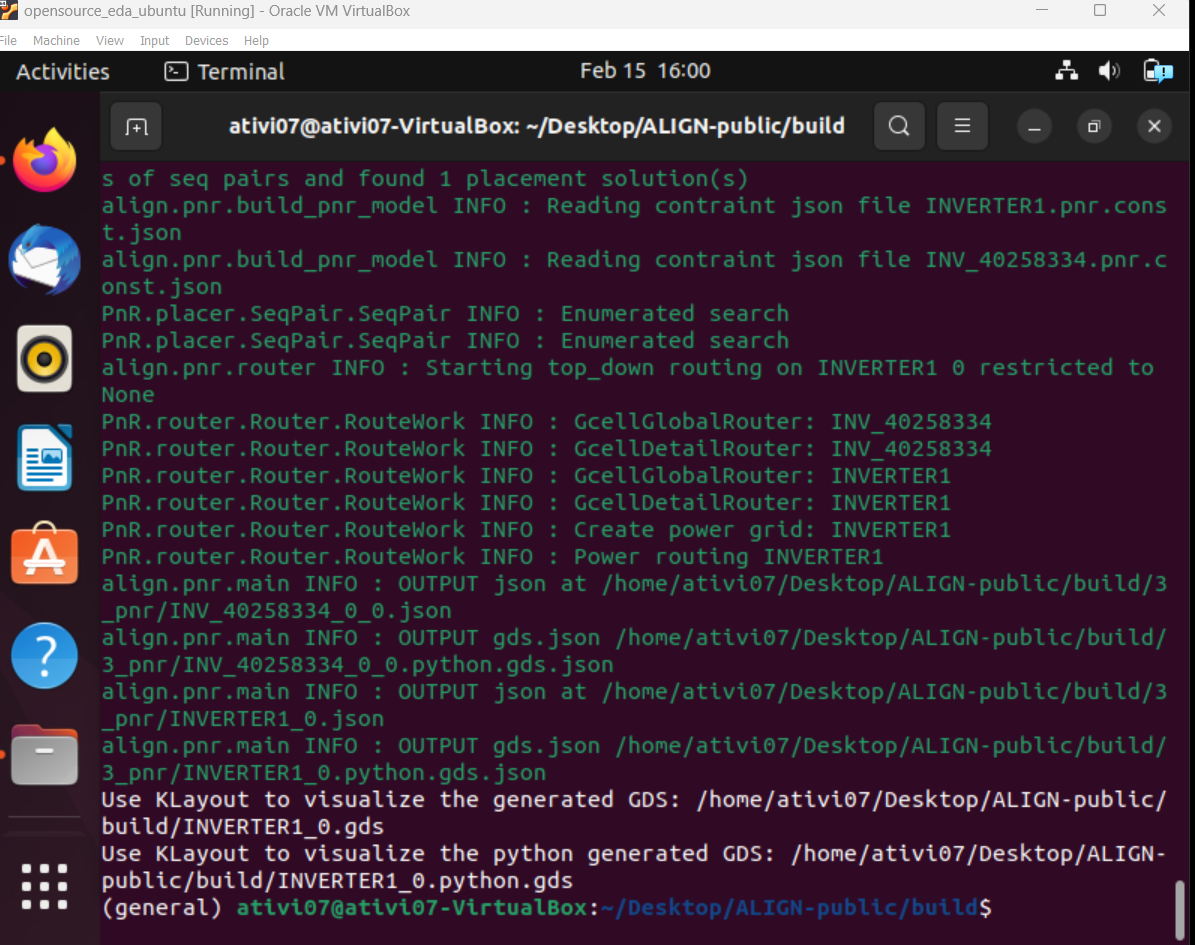1195x945 pixels.
Task: Open the Activities overview
Action: (x=63, y=72)
